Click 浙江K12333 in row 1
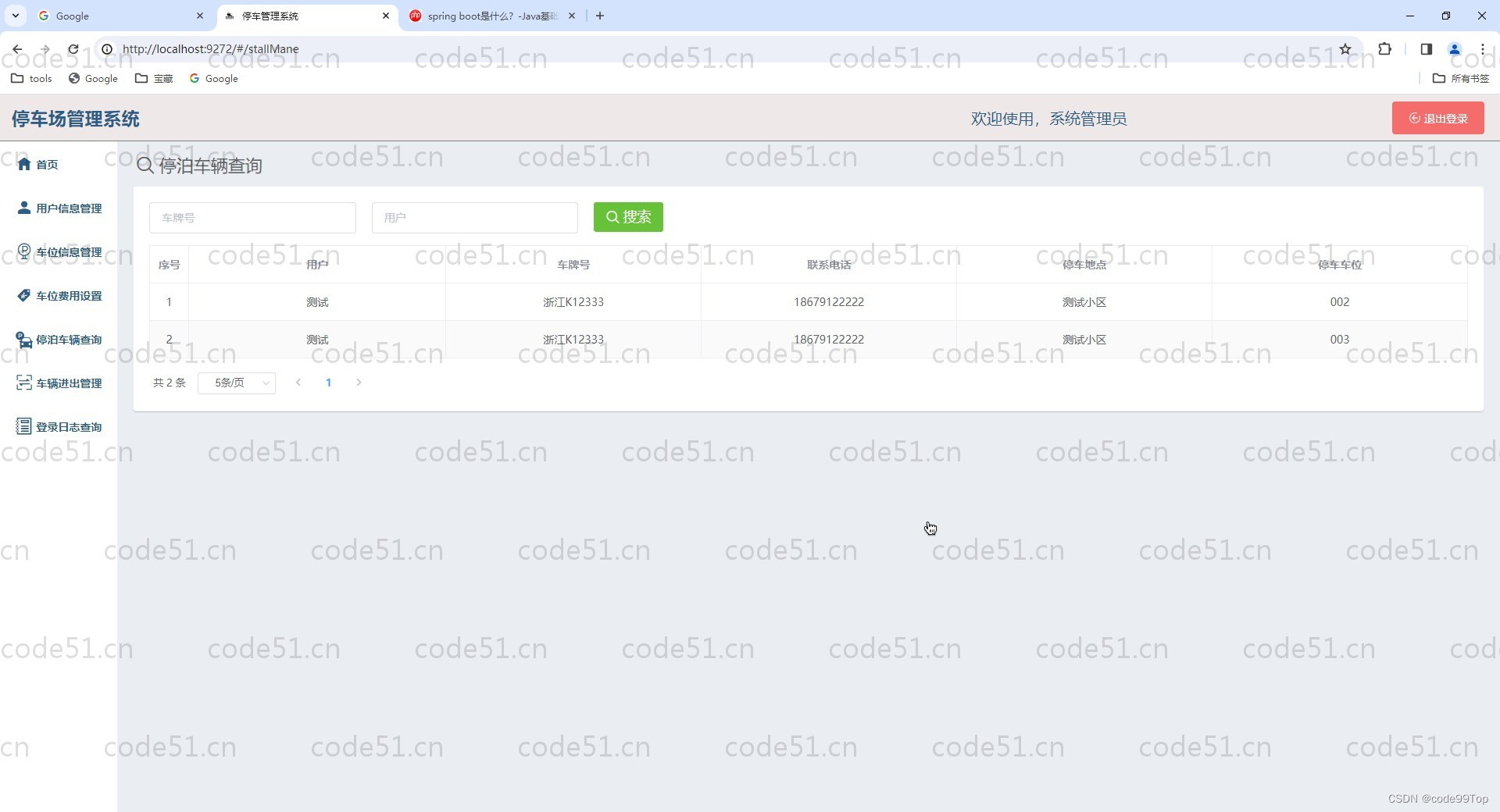 (573, 302)
